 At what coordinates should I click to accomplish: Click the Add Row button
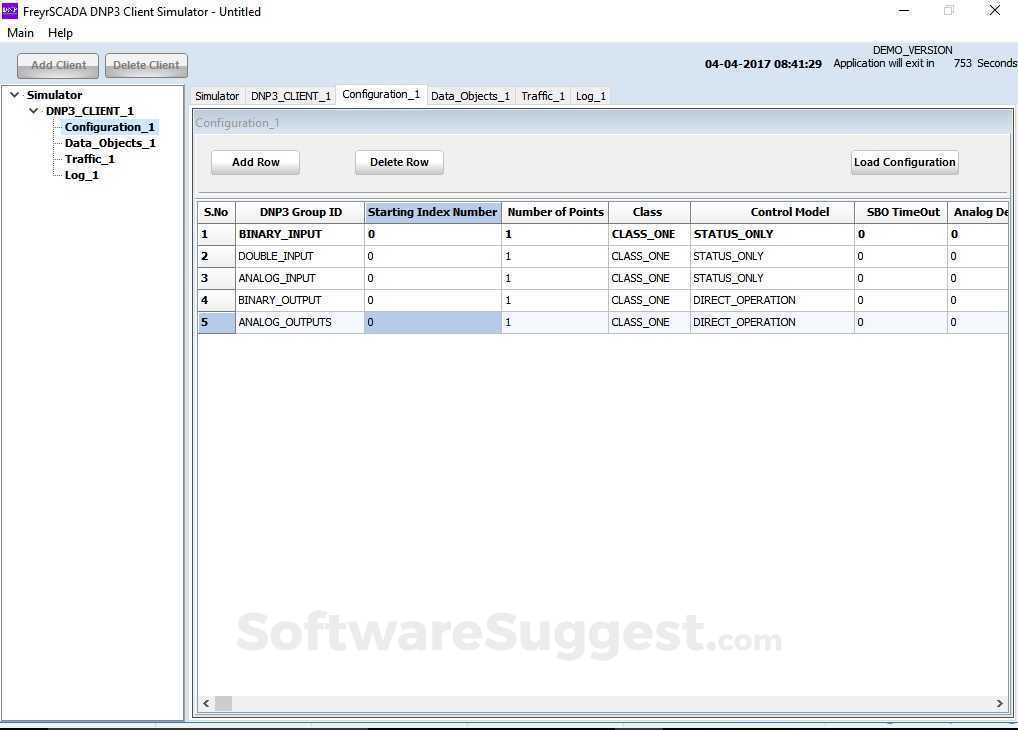click(255, 161)
